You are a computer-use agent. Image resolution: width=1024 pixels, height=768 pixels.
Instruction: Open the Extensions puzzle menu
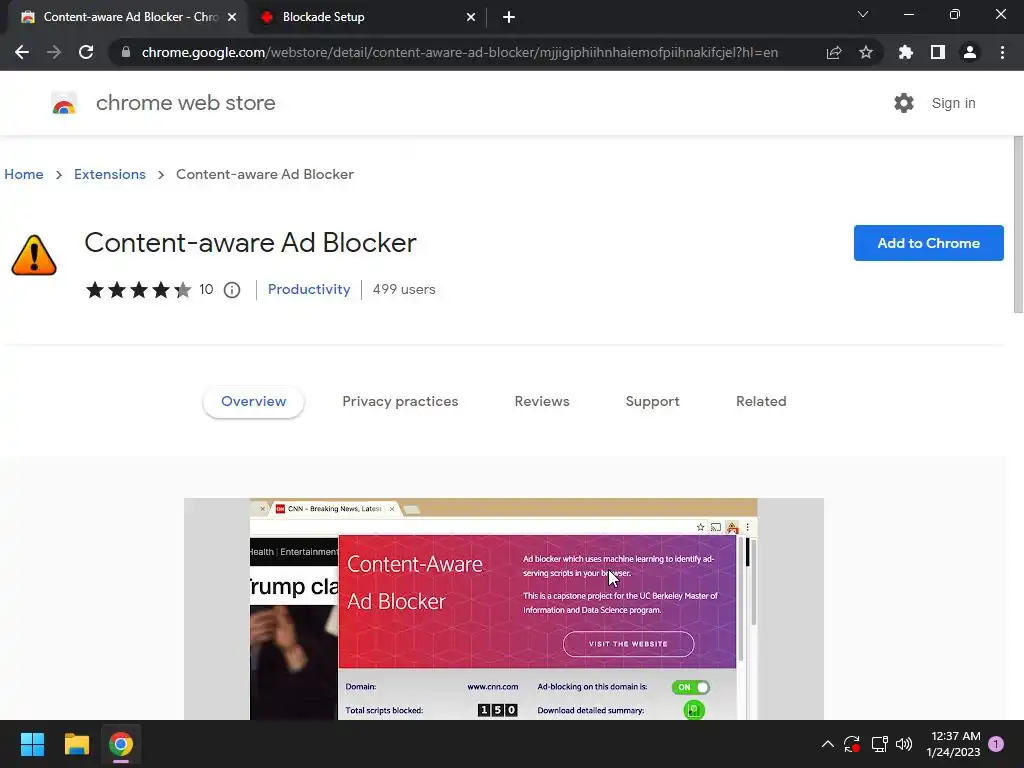[906, 52]
